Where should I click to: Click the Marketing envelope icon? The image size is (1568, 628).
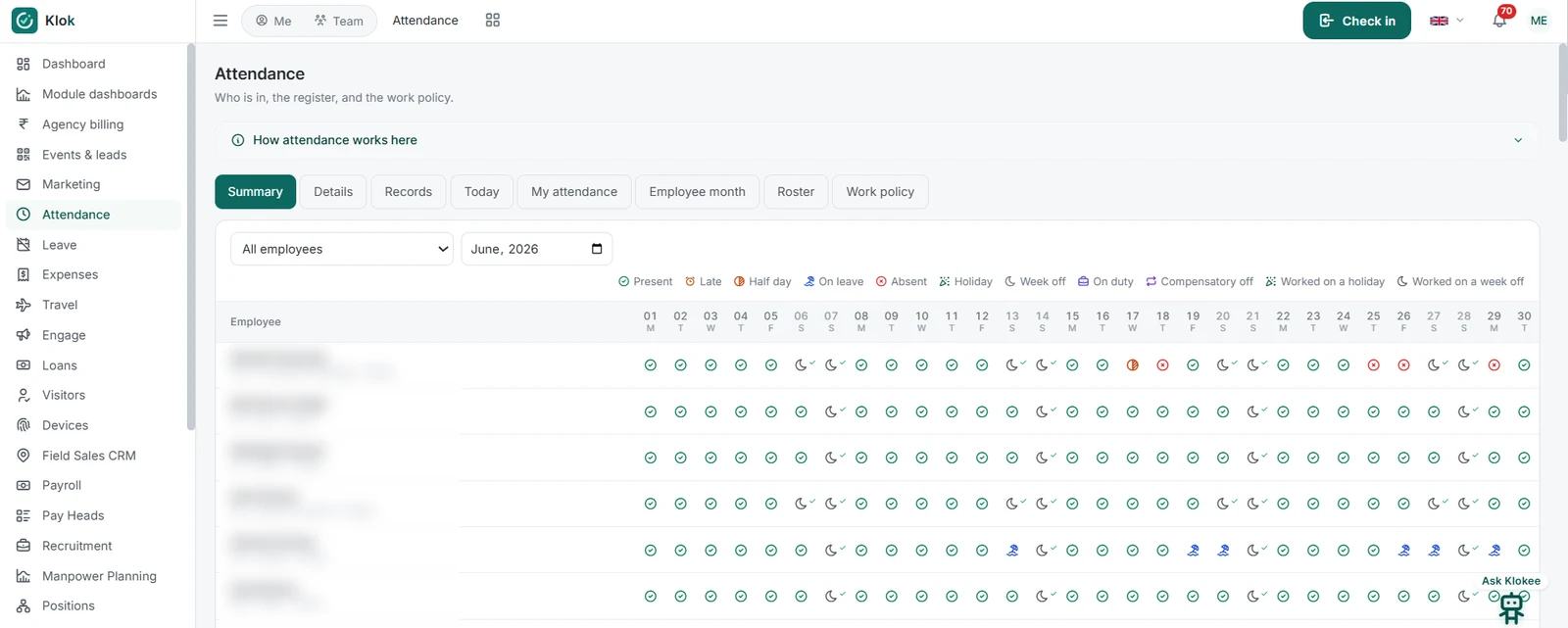[24, 184]
